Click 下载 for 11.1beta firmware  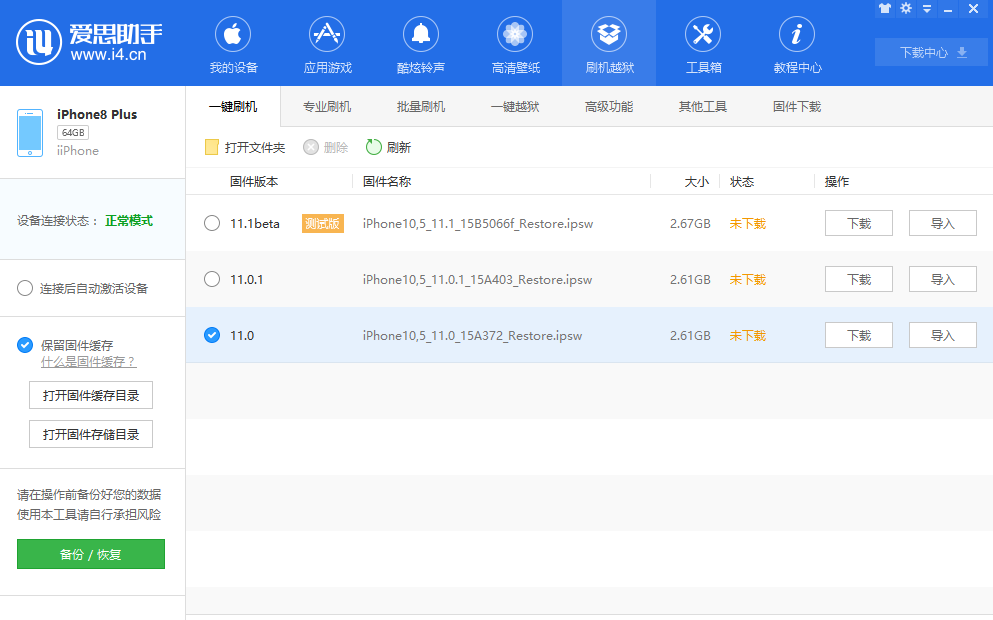click(x=859, y=223)
